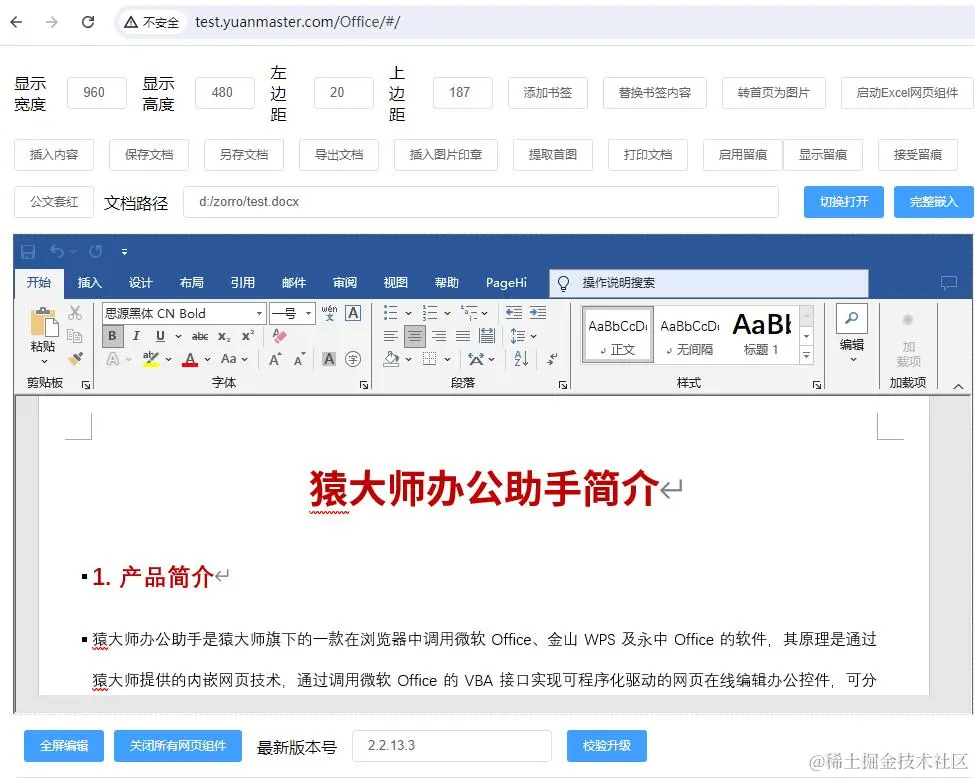Switch to the 插入 ribbon tab
The width and height of the screenshot is (975, 778).
[x=90, y=282]
